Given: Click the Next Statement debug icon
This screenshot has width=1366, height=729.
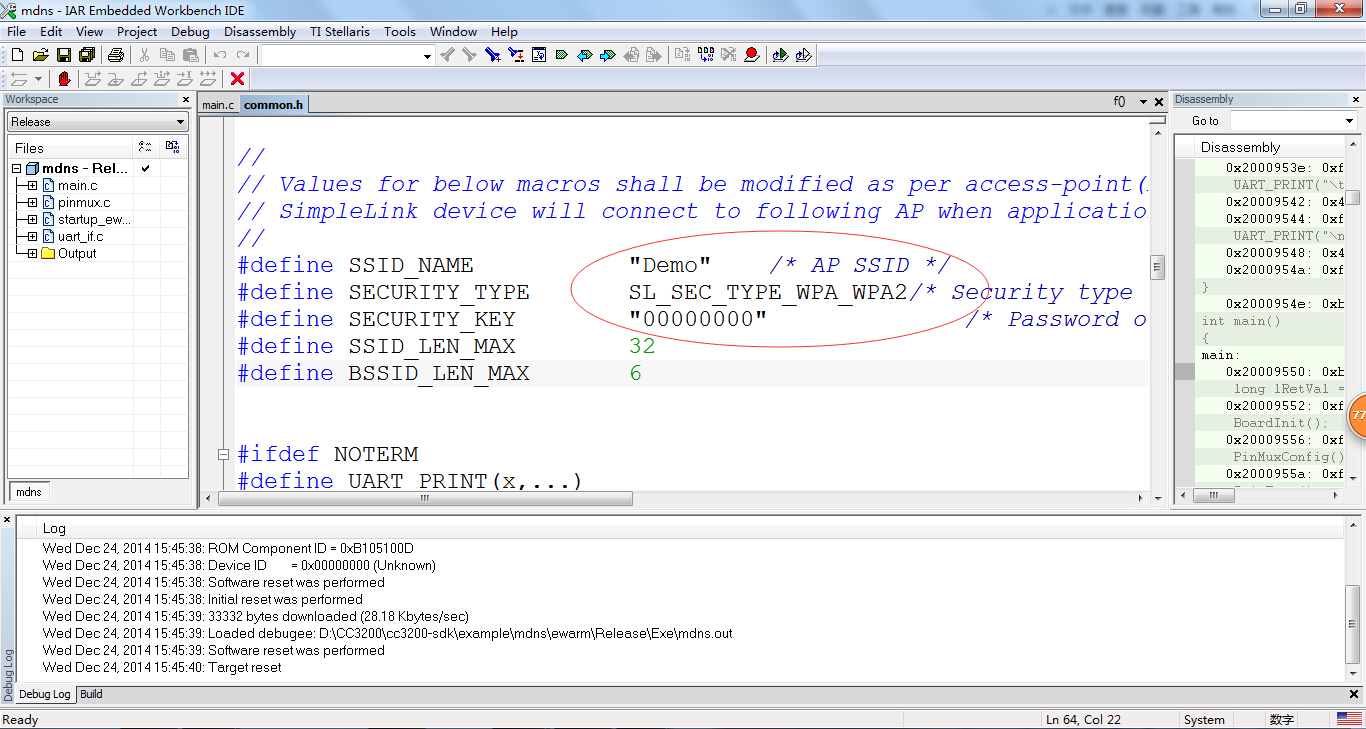Looking at the screenshot, I should tap(162, 79).
